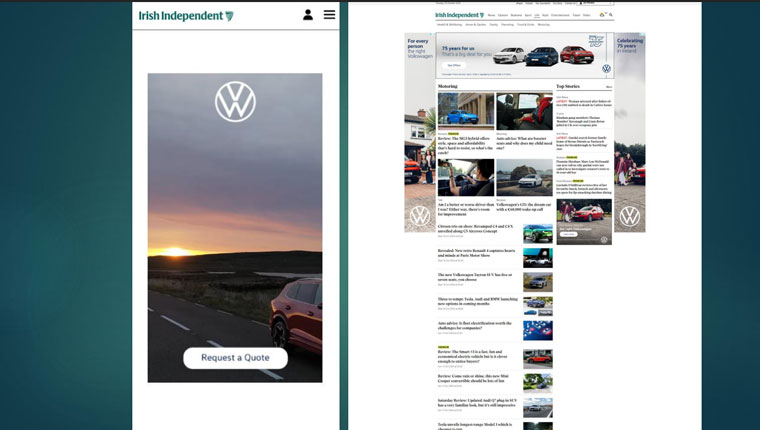Click the See Offers button in banner ad
Screen dimensions: 760x430
click(454, 65)
